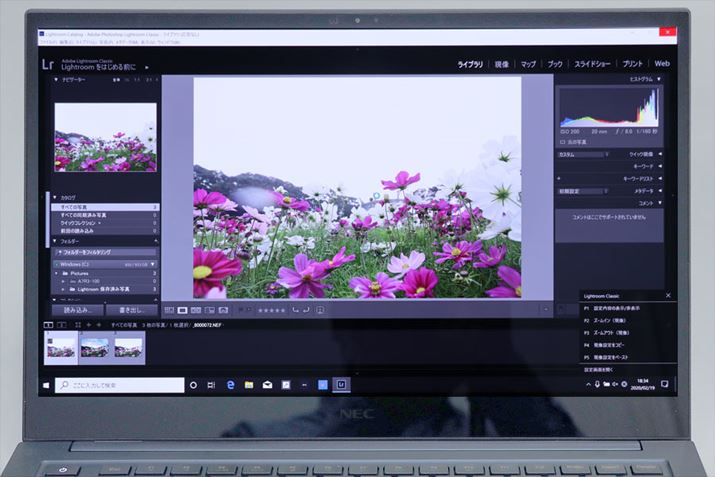
Task: Open the Web module
Action: tap(662, 64)
